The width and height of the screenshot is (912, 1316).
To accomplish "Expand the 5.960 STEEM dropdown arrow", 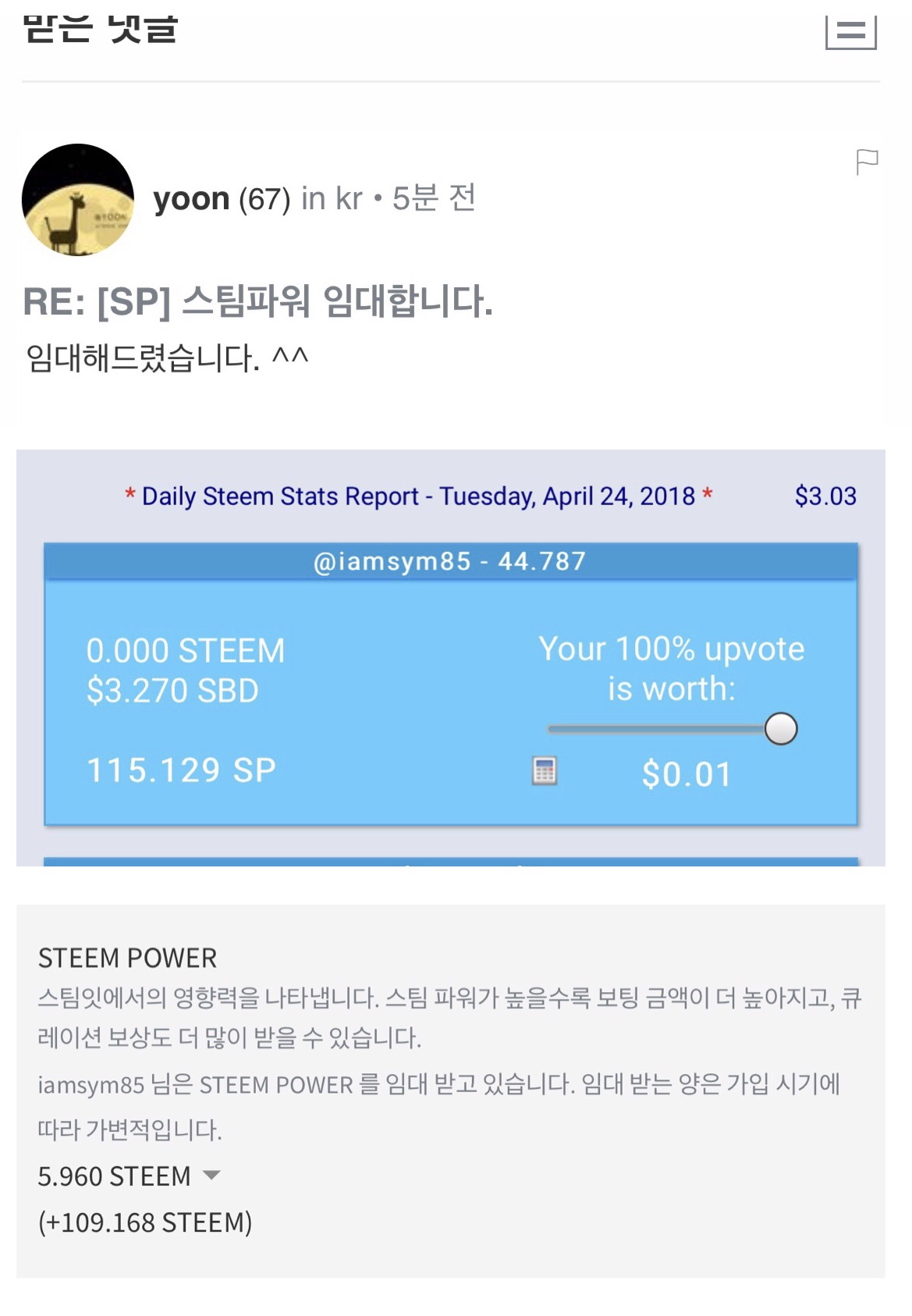I will 211,1175.
